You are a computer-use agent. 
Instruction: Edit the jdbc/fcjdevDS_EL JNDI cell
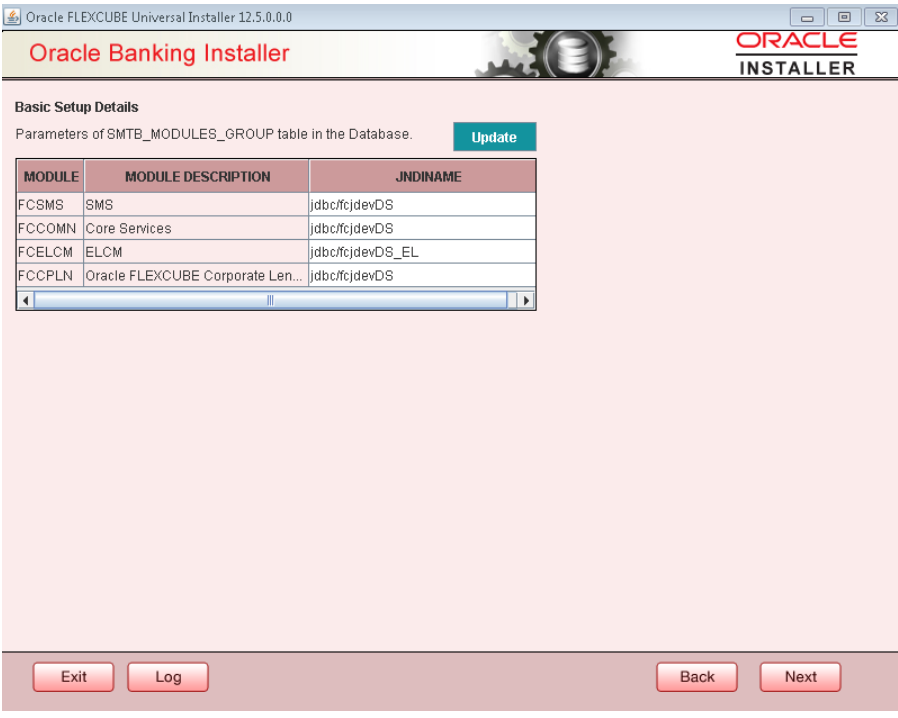point(423,252)
